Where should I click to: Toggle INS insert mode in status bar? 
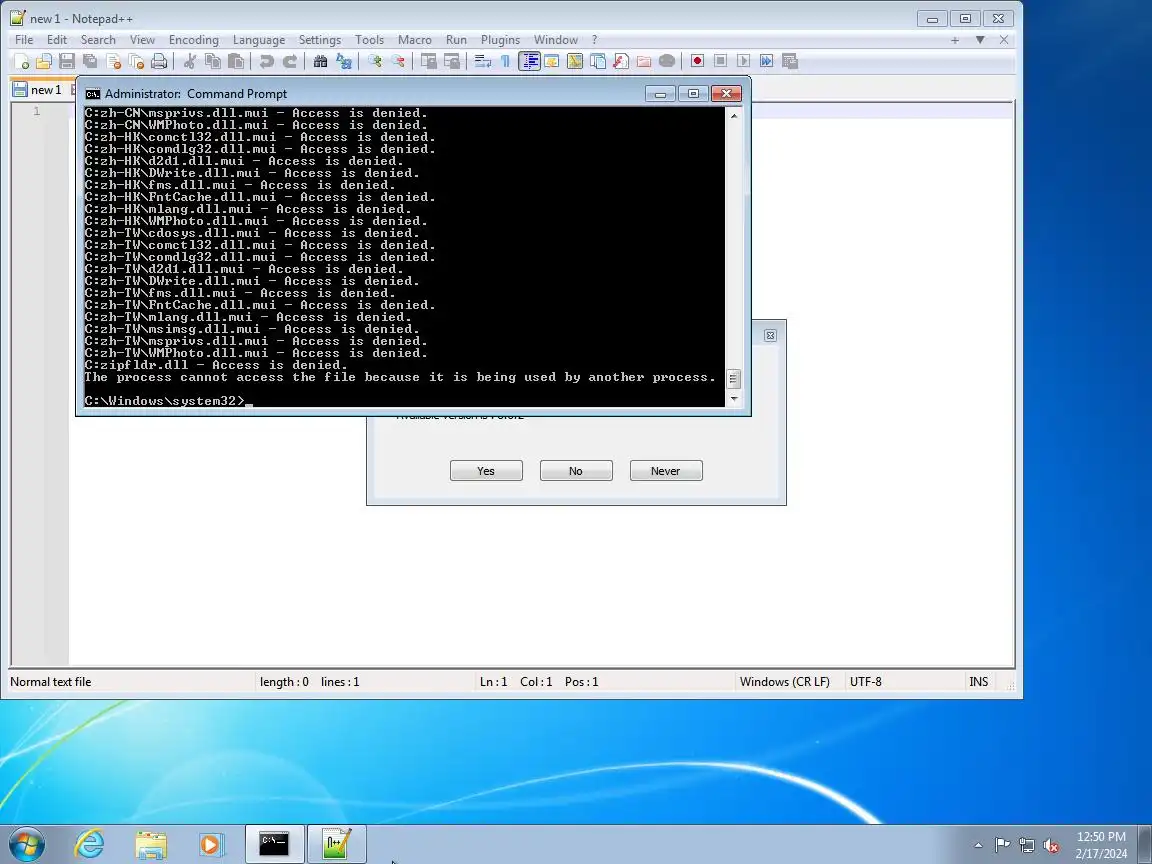pos(979,682)
